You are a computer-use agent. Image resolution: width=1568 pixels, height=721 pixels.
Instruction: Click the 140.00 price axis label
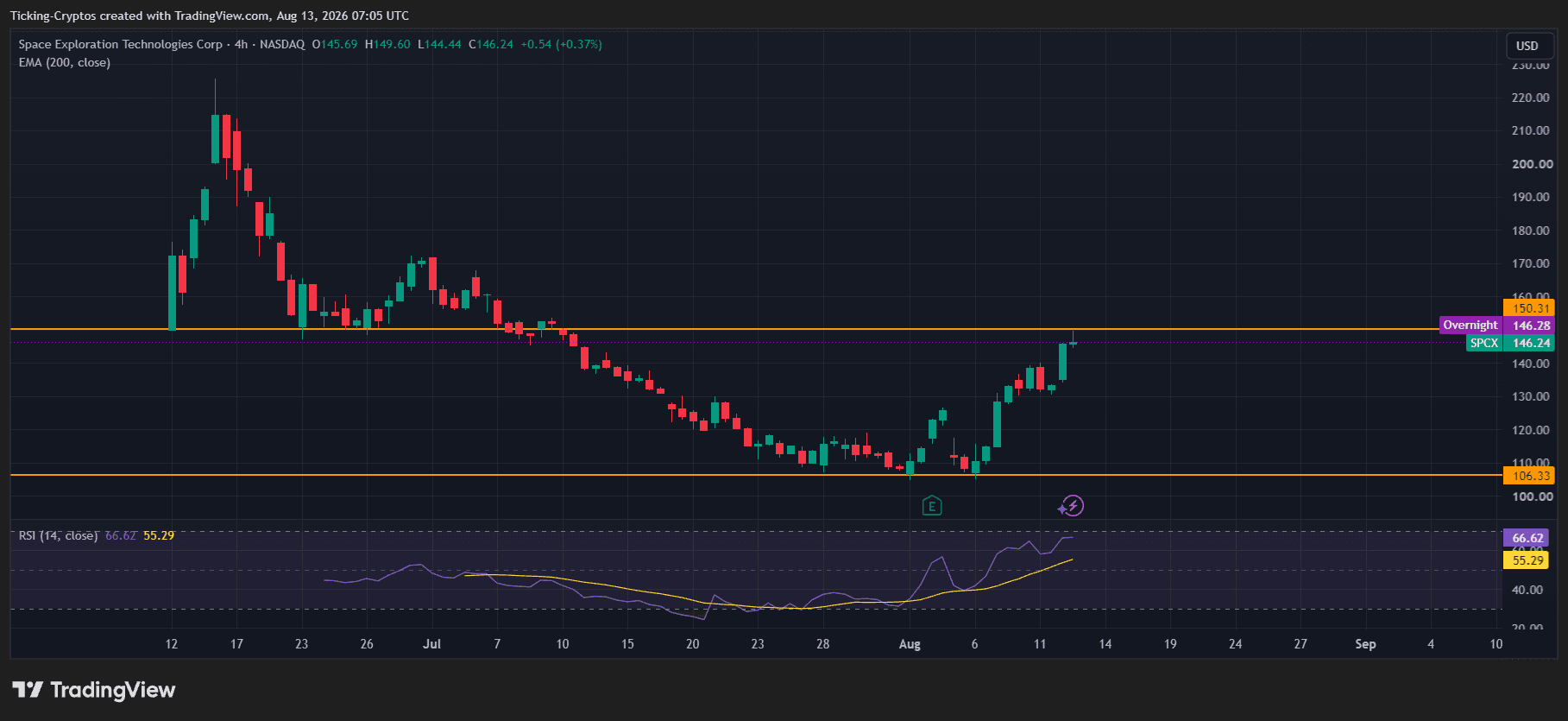tap(1531, 364)
